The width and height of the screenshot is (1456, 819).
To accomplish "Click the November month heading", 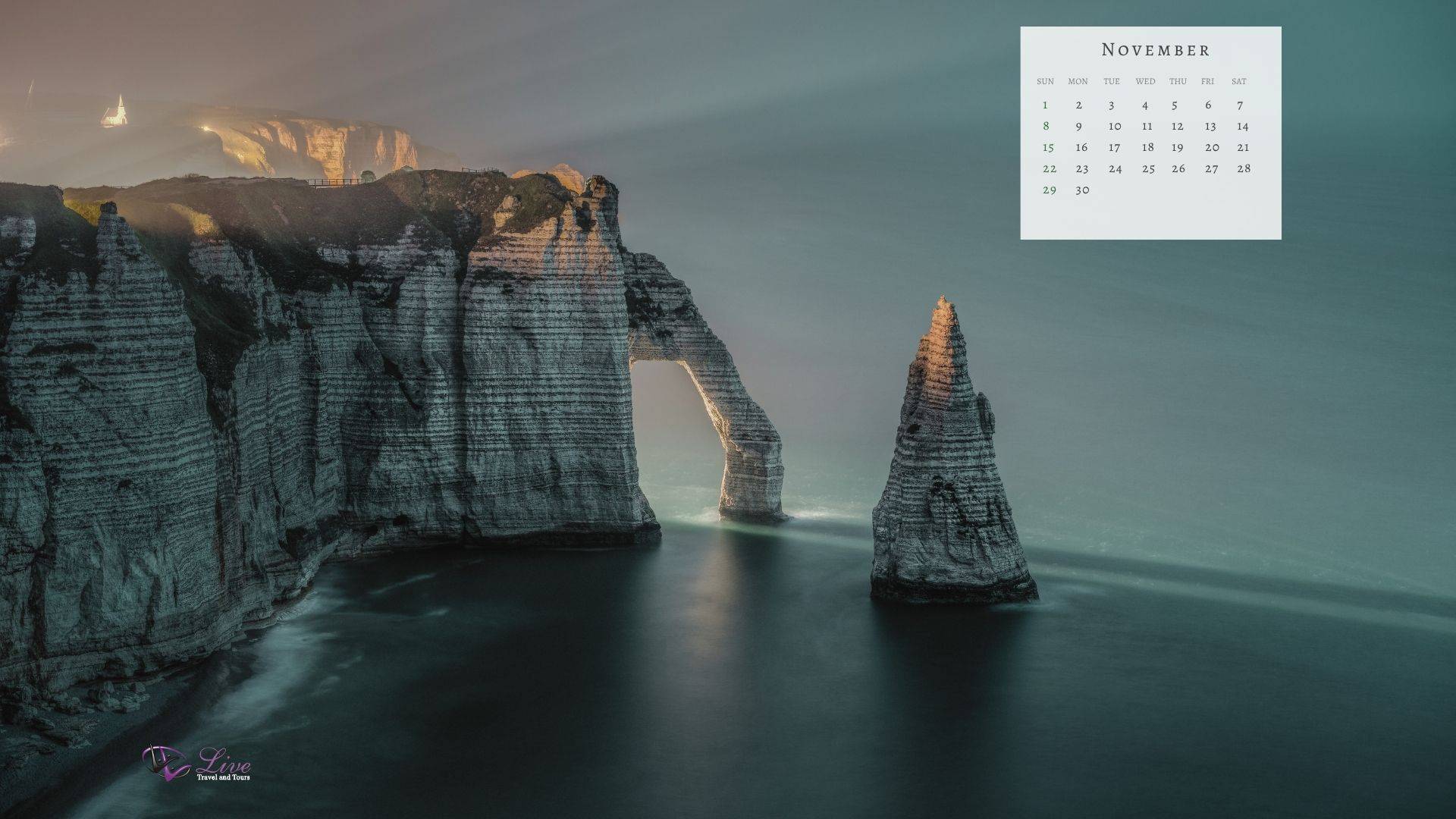I will pos(1155,50).
